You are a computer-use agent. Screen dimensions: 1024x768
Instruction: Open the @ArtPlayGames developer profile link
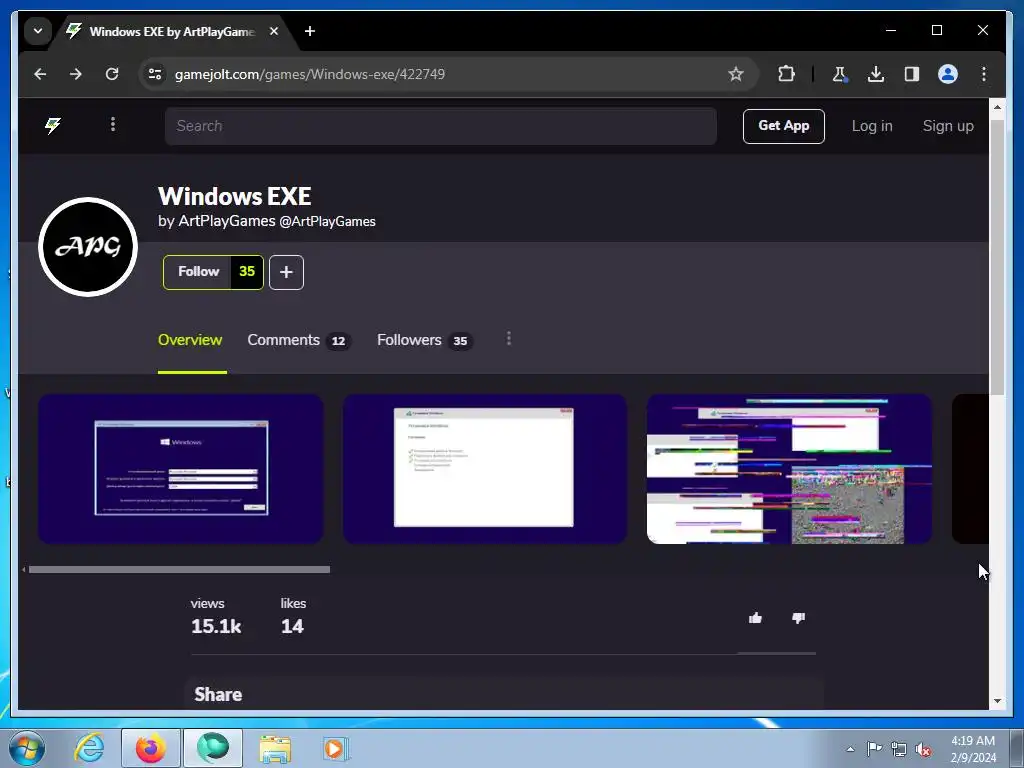327,221
